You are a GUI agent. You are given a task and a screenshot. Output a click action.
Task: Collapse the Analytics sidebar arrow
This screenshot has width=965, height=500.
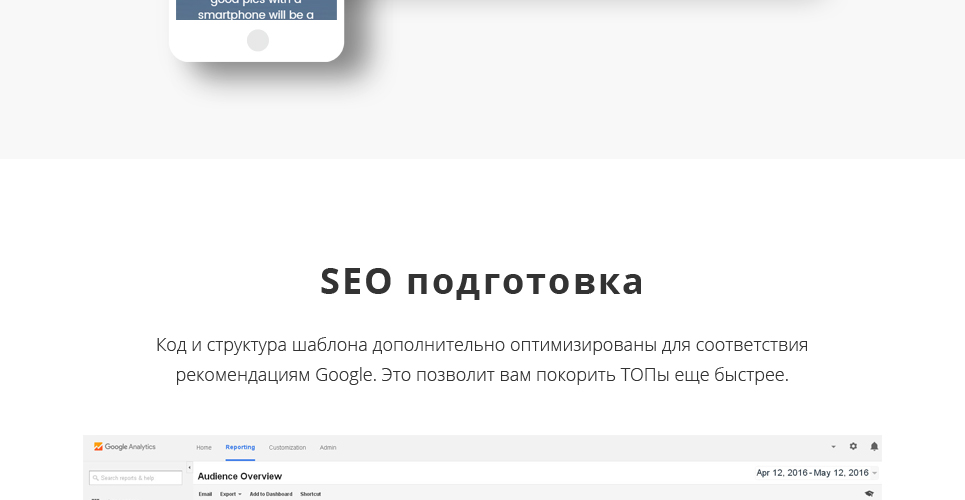pyautogui.click(x=190, y=468)
